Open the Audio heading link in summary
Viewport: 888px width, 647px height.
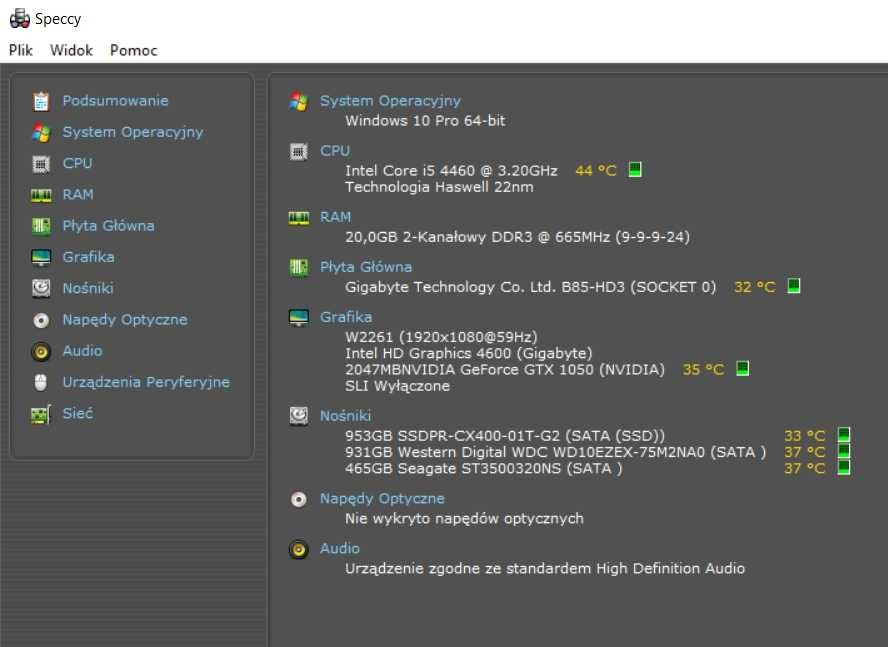coord(340,548)
